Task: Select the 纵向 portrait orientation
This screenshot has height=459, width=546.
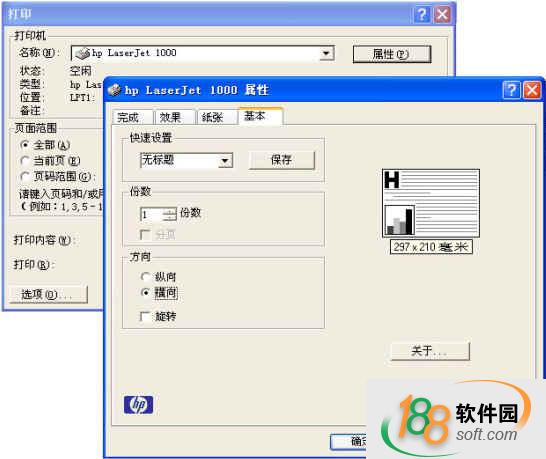Action: 145,277
